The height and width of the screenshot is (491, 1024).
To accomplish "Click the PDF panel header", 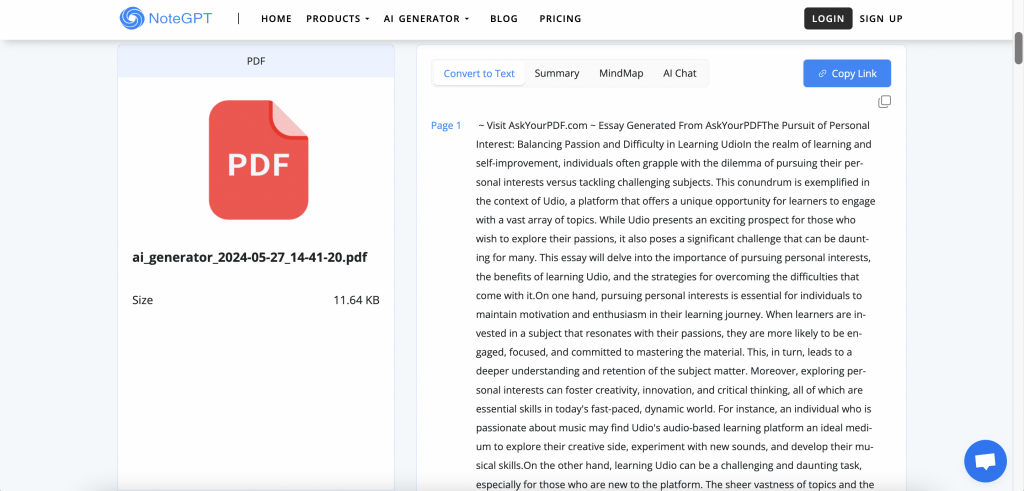I will (x=256, y=61).
